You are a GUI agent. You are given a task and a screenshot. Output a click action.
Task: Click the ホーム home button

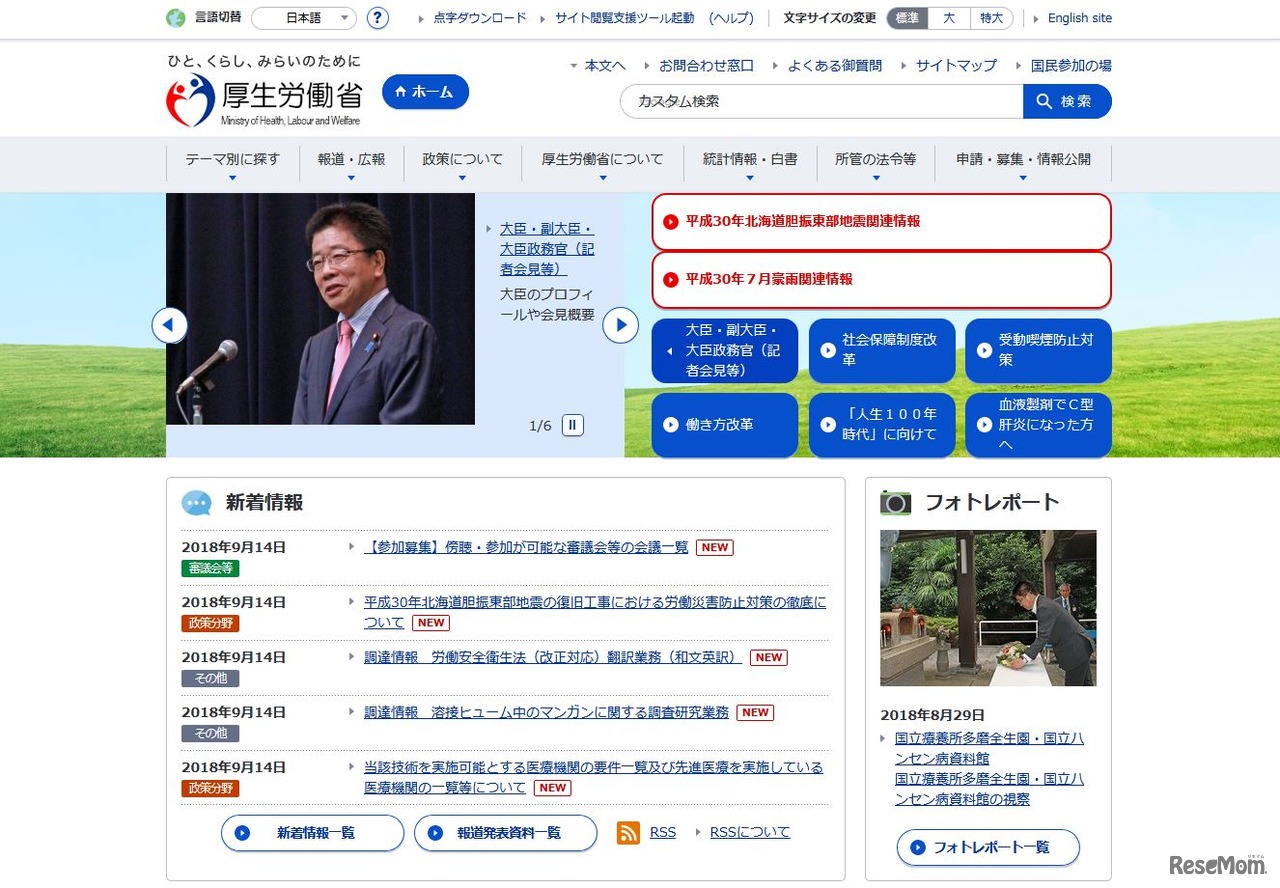pos(425,91)
